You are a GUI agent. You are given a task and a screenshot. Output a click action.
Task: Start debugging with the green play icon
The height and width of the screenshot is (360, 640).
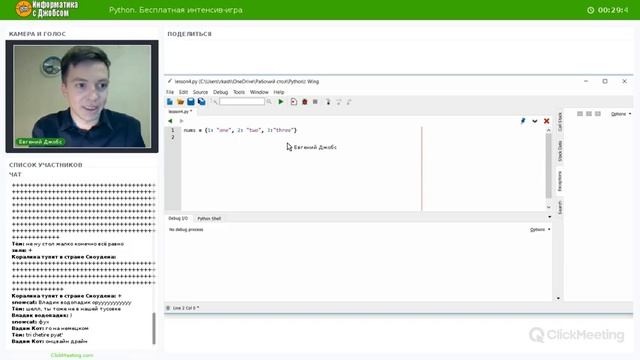(281, 102)
